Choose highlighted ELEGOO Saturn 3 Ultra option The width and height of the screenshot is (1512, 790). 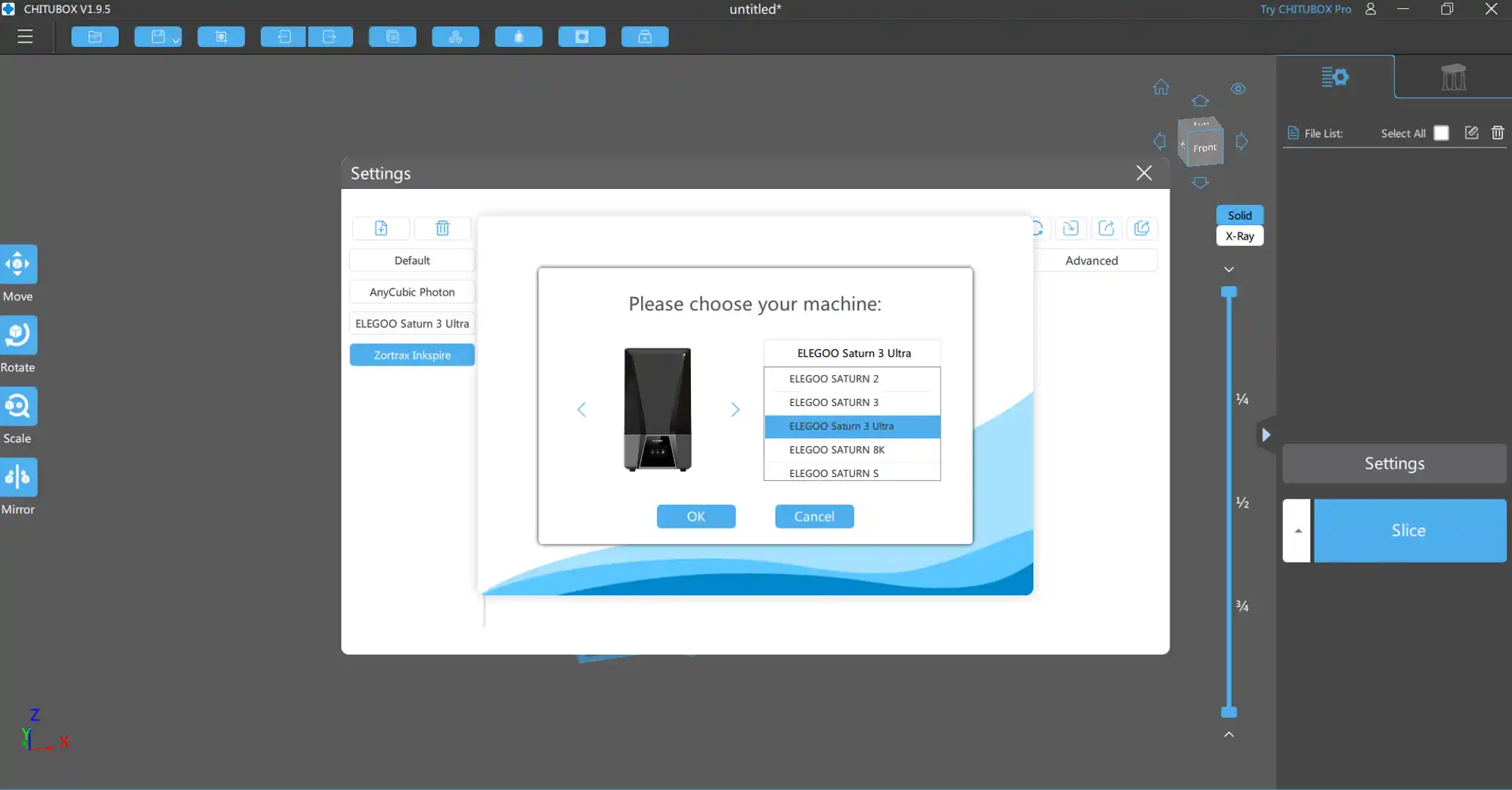click(x=852, y=426)
